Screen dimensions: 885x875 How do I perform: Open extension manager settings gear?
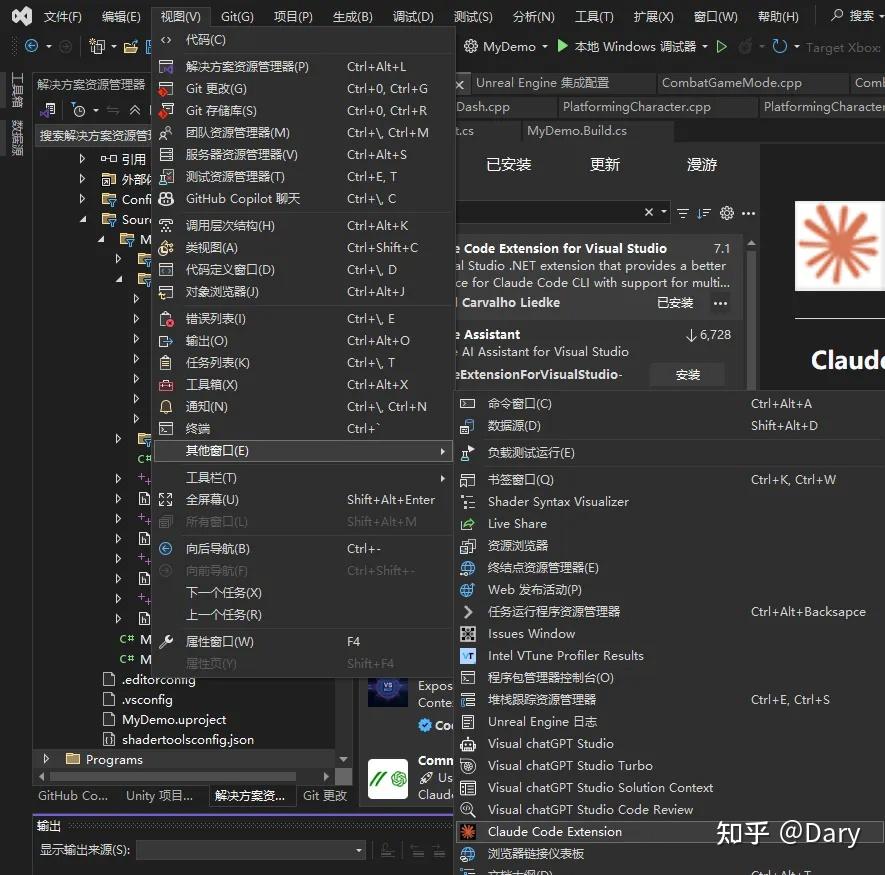(x=727, y=213)
